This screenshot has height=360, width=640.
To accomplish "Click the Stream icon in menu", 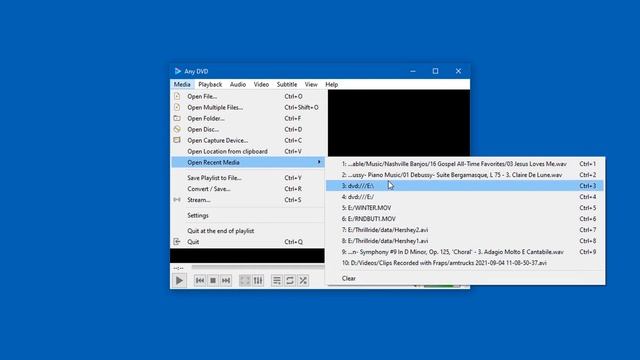I will (177, 200).
